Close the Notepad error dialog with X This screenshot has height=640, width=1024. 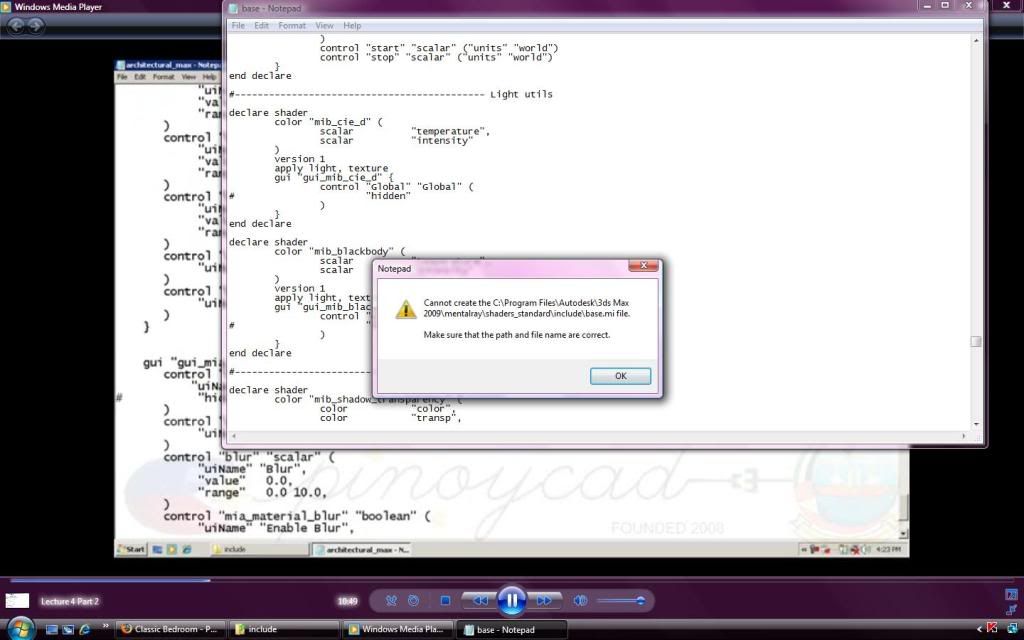pyautogui.click(x=643, y=265)
